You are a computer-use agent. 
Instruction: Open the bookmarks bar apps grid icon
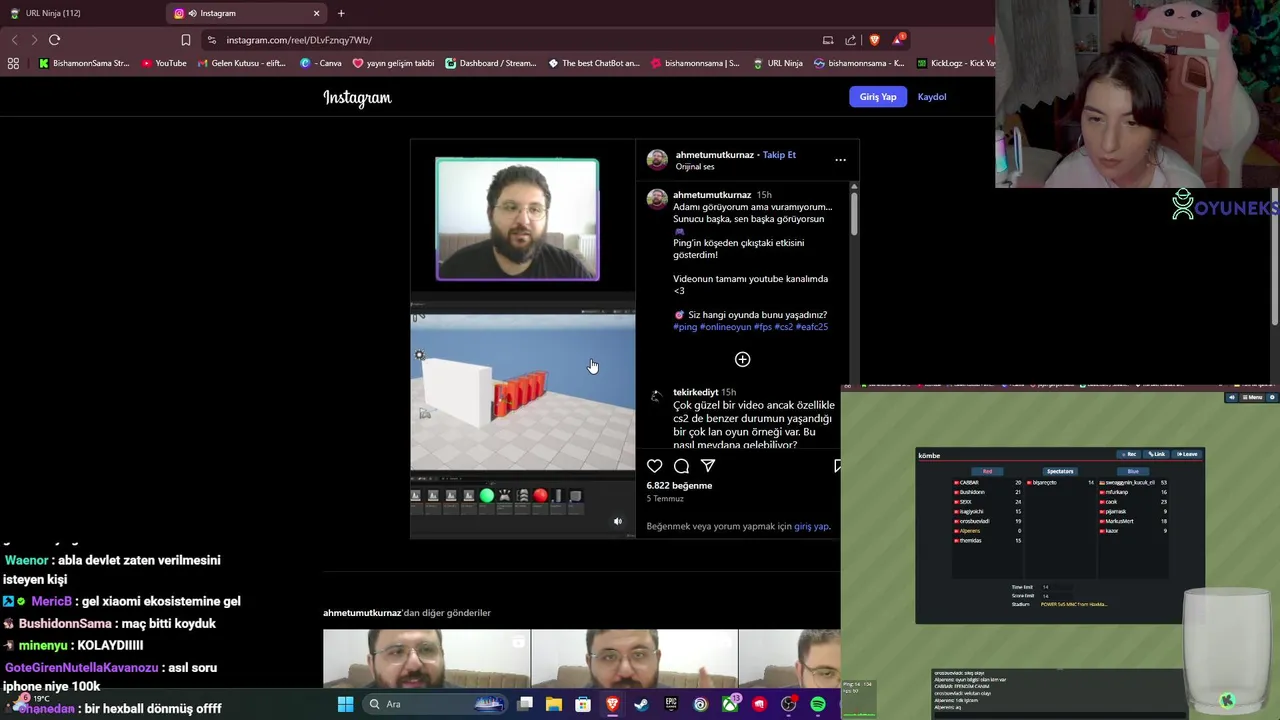tap(13, 63)
